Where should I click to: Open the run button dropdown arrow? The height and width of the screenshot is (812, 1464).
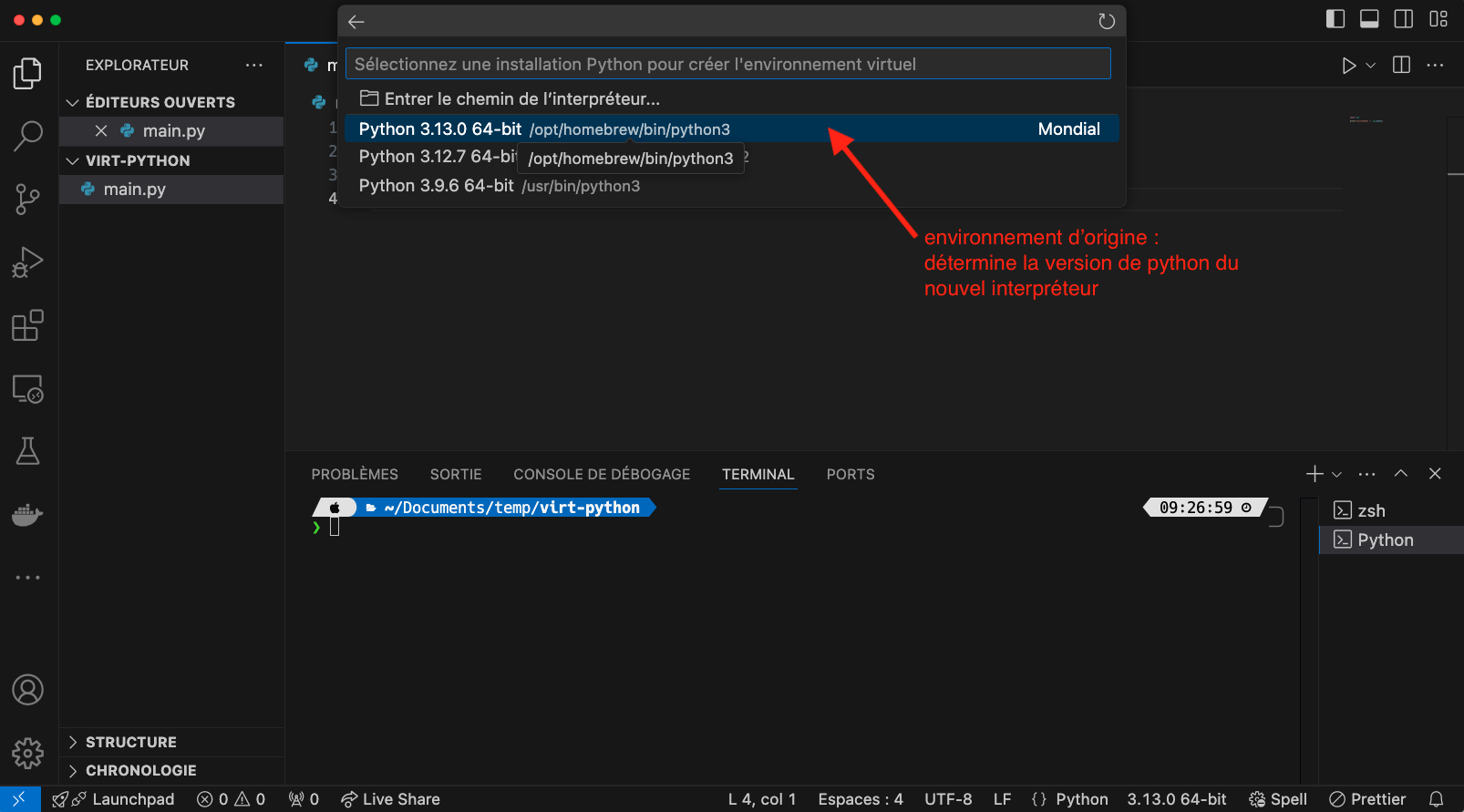tap(1370, 66)
